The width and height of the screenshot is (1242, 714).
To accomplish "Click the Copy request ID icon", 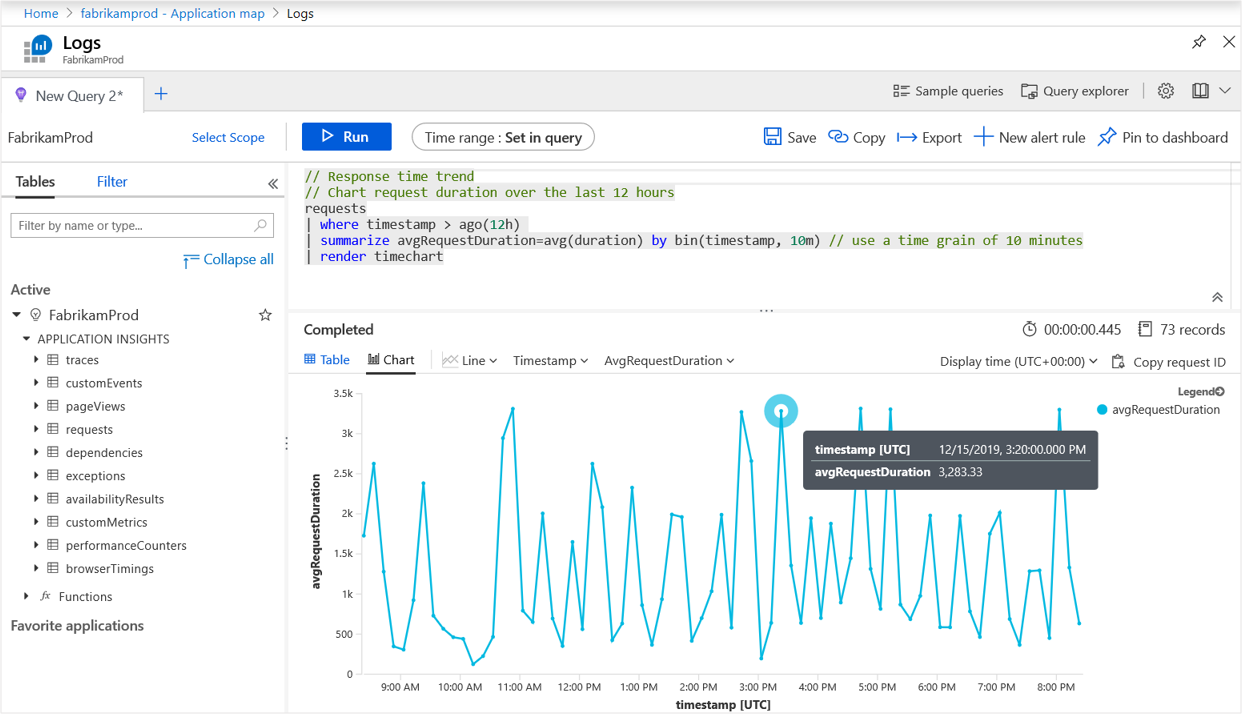I will tap(1118, 362).
